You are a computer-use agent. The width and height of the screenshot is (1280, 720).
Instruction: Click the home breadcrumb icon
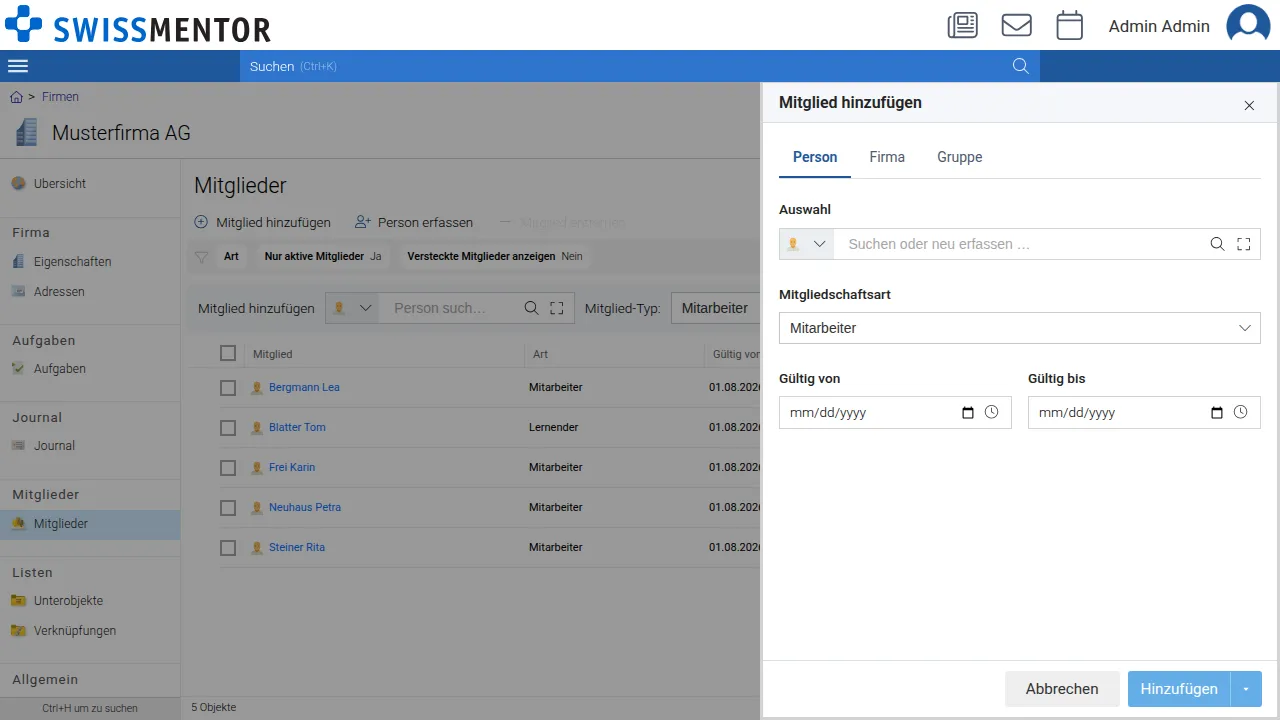[x=16, y=97]
